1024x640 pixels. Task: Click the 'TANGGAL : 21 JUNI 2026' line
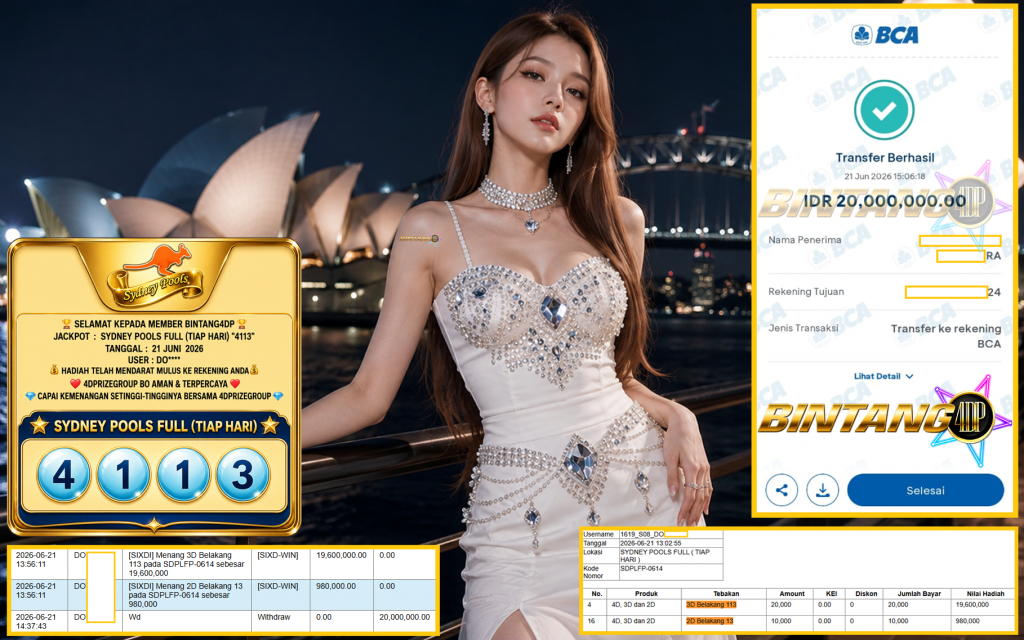154,348
